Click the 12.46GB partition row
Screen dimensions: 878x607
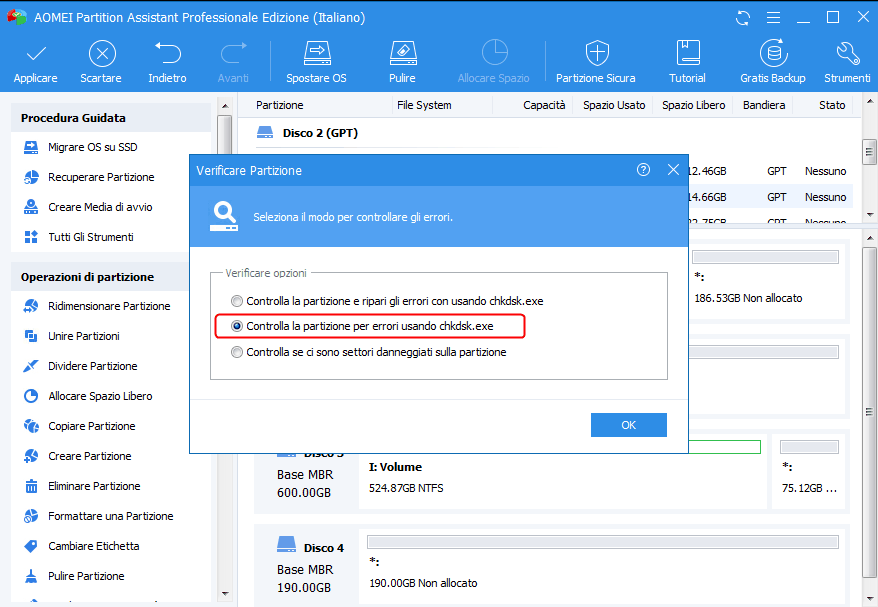770,171
